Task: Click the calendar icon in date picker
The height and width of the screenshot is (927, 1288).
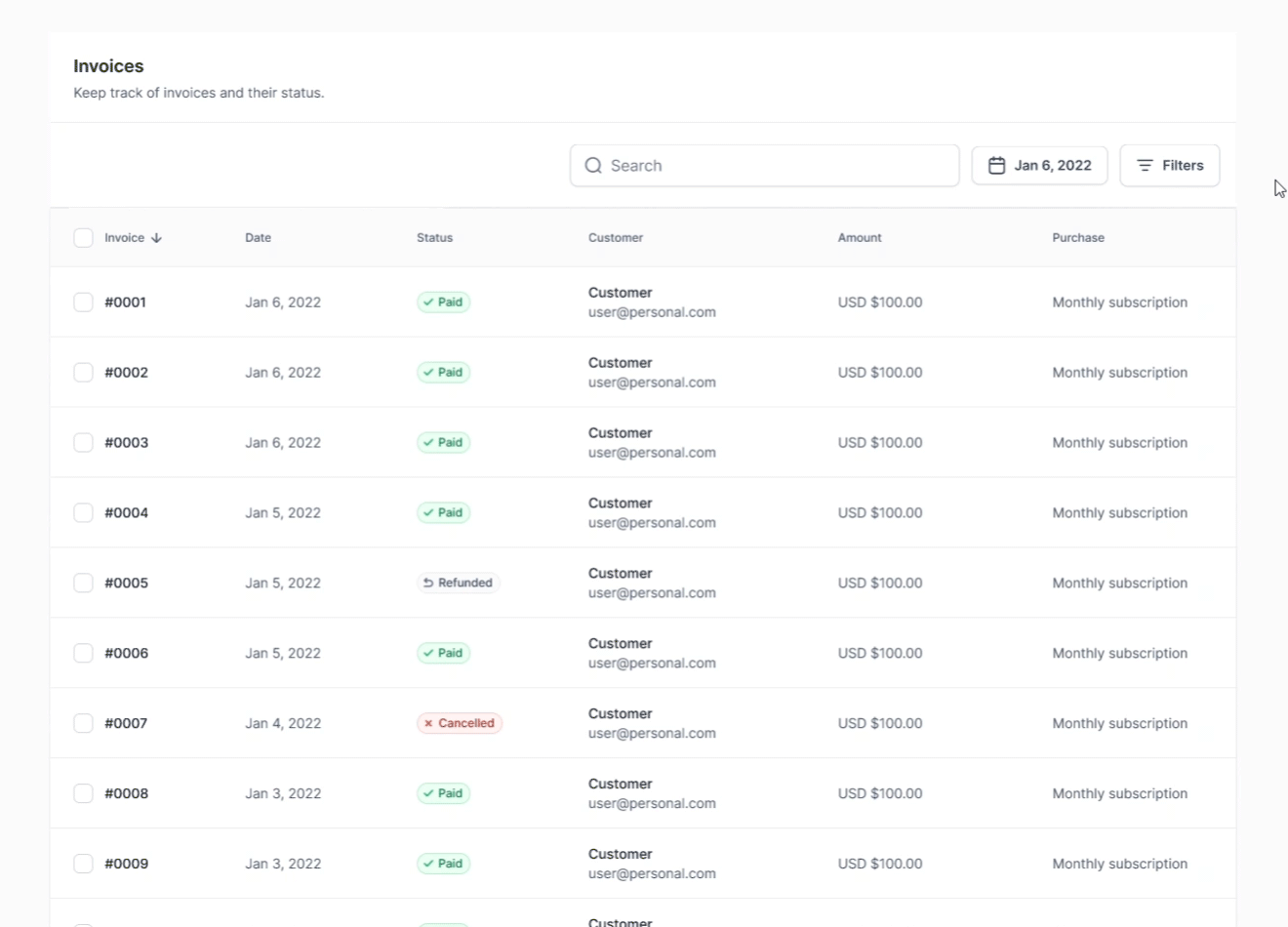Action: (996, 166)
